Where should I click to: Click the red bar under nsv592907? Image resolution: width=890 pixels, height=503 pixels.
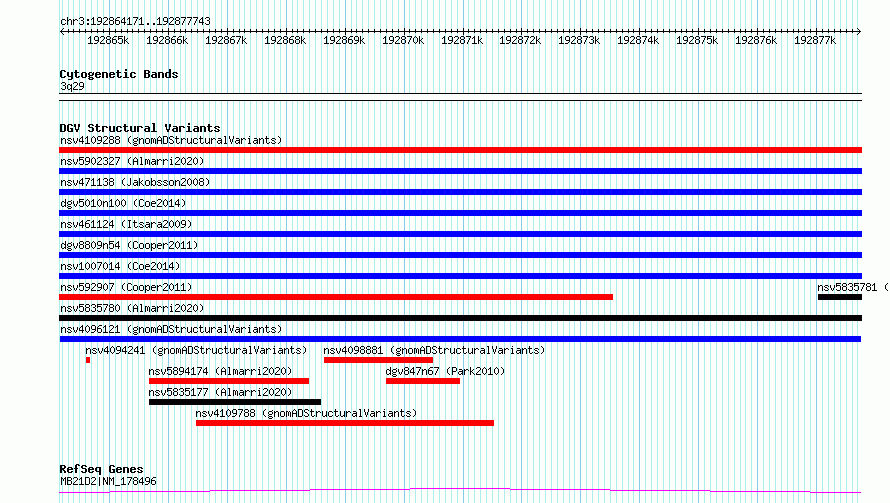click(336, 297)
